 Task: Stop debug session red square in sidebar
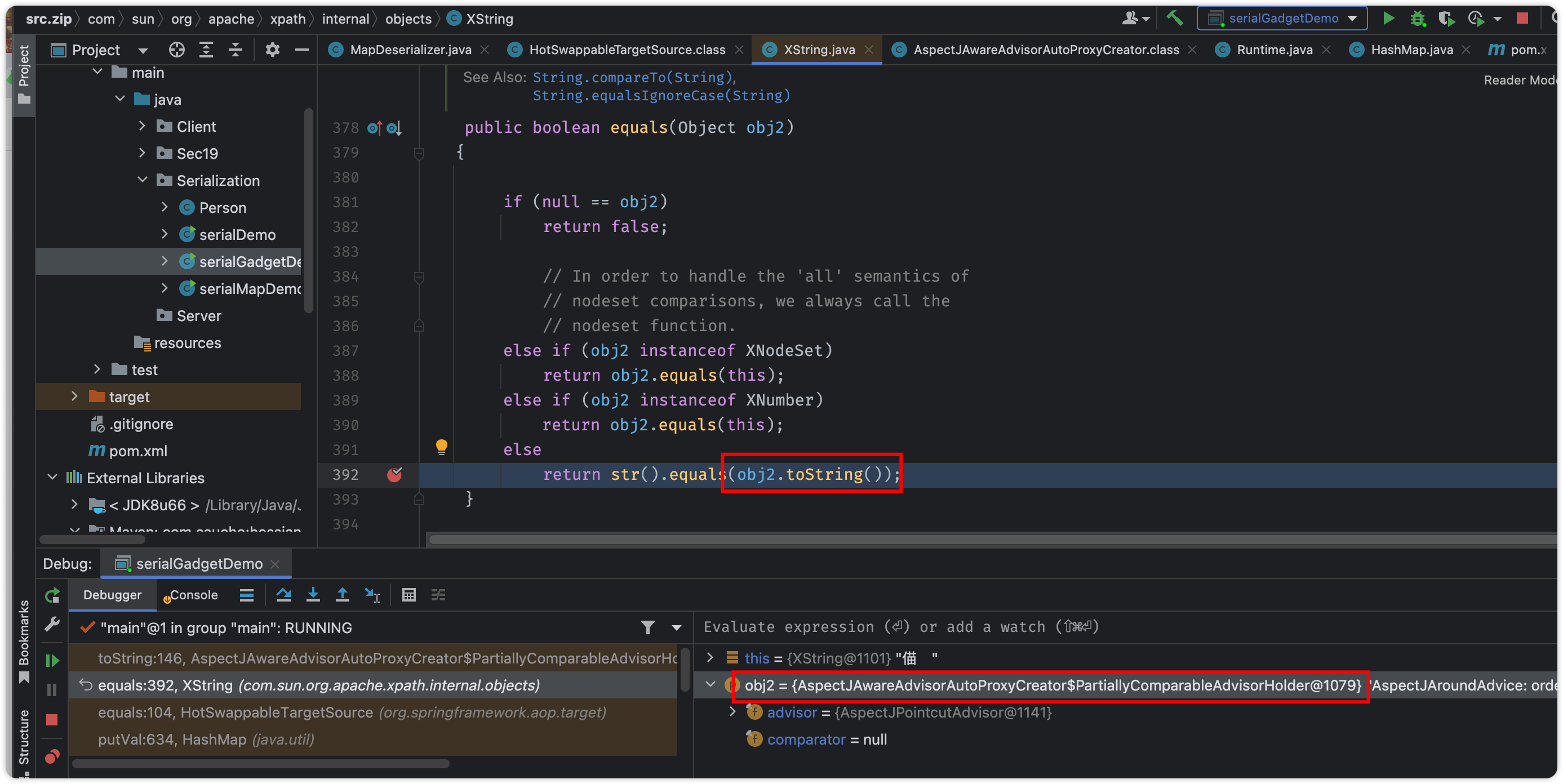[52, 720]
